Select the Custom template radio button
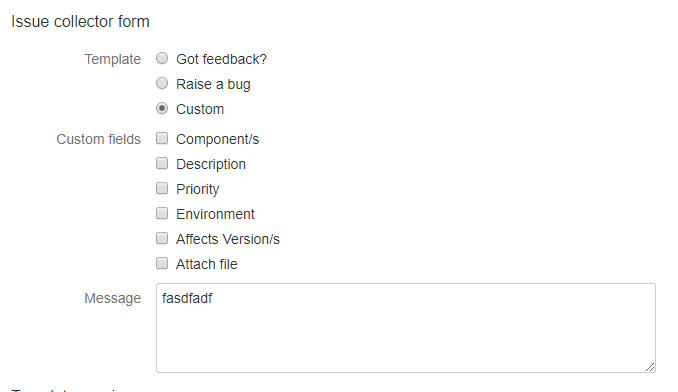 pos(162,108)
